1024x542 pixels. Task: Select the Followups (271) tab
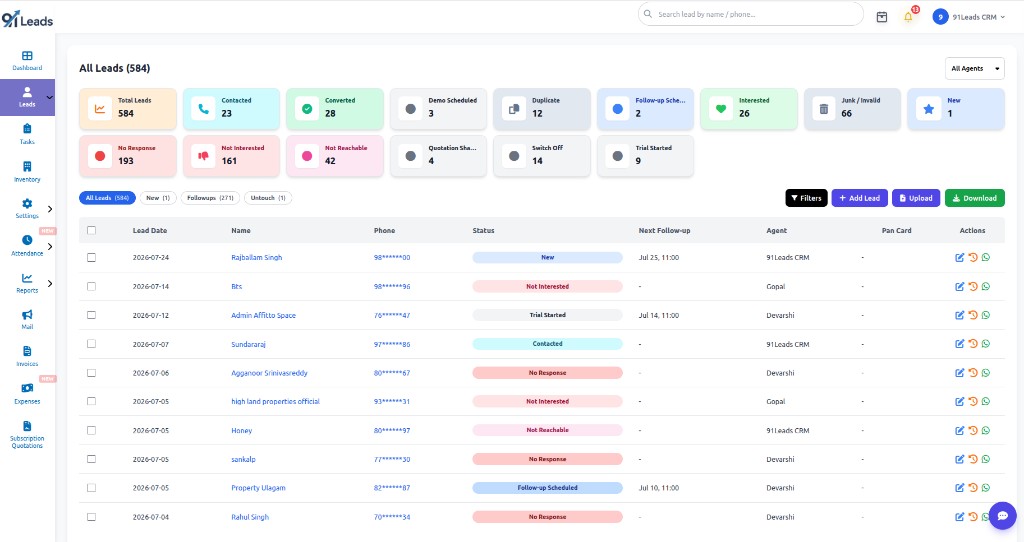[x=210, y=198]
